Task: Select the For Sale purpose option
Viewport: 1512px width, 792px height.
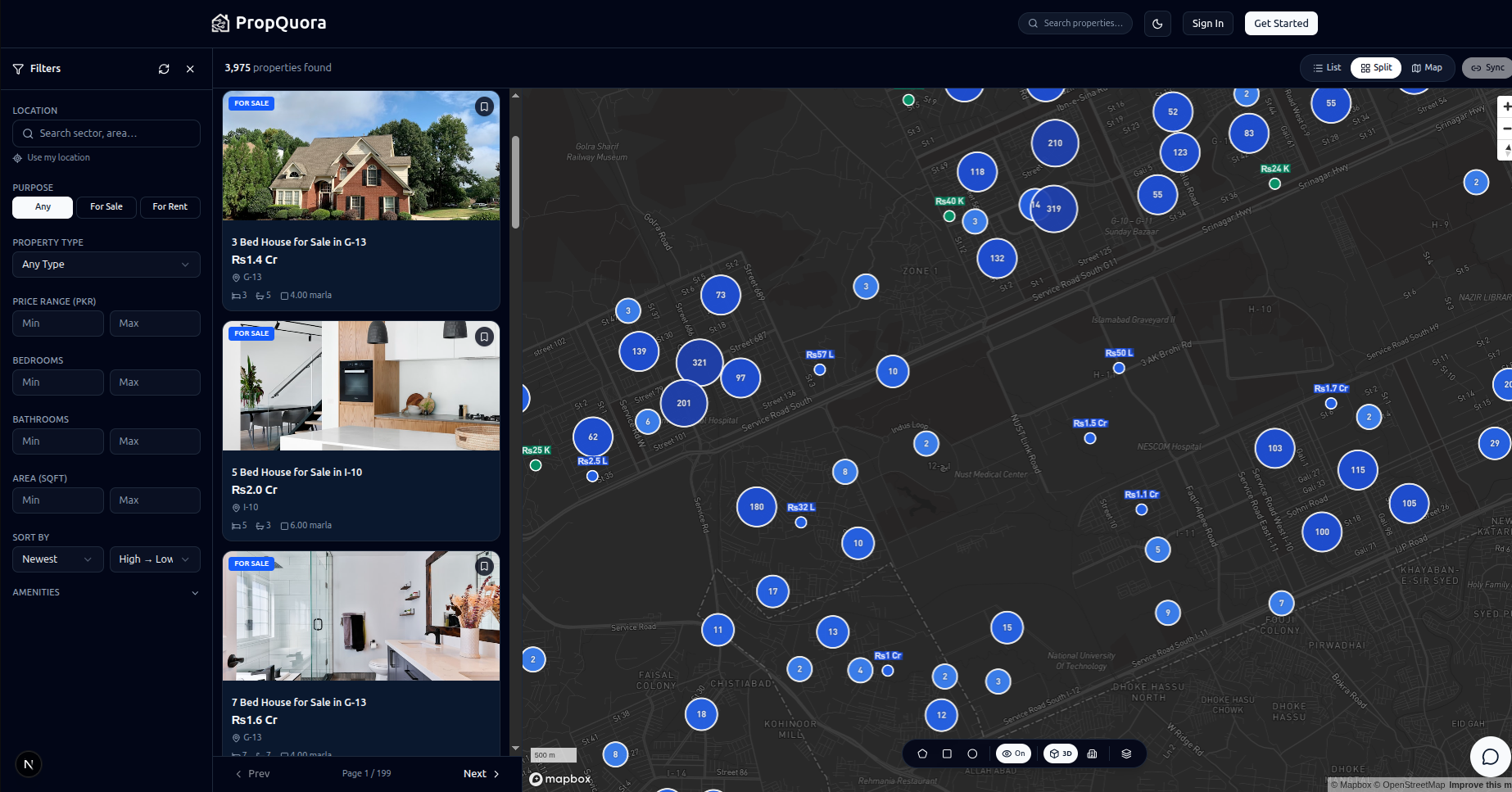Action: coord(106,207)
